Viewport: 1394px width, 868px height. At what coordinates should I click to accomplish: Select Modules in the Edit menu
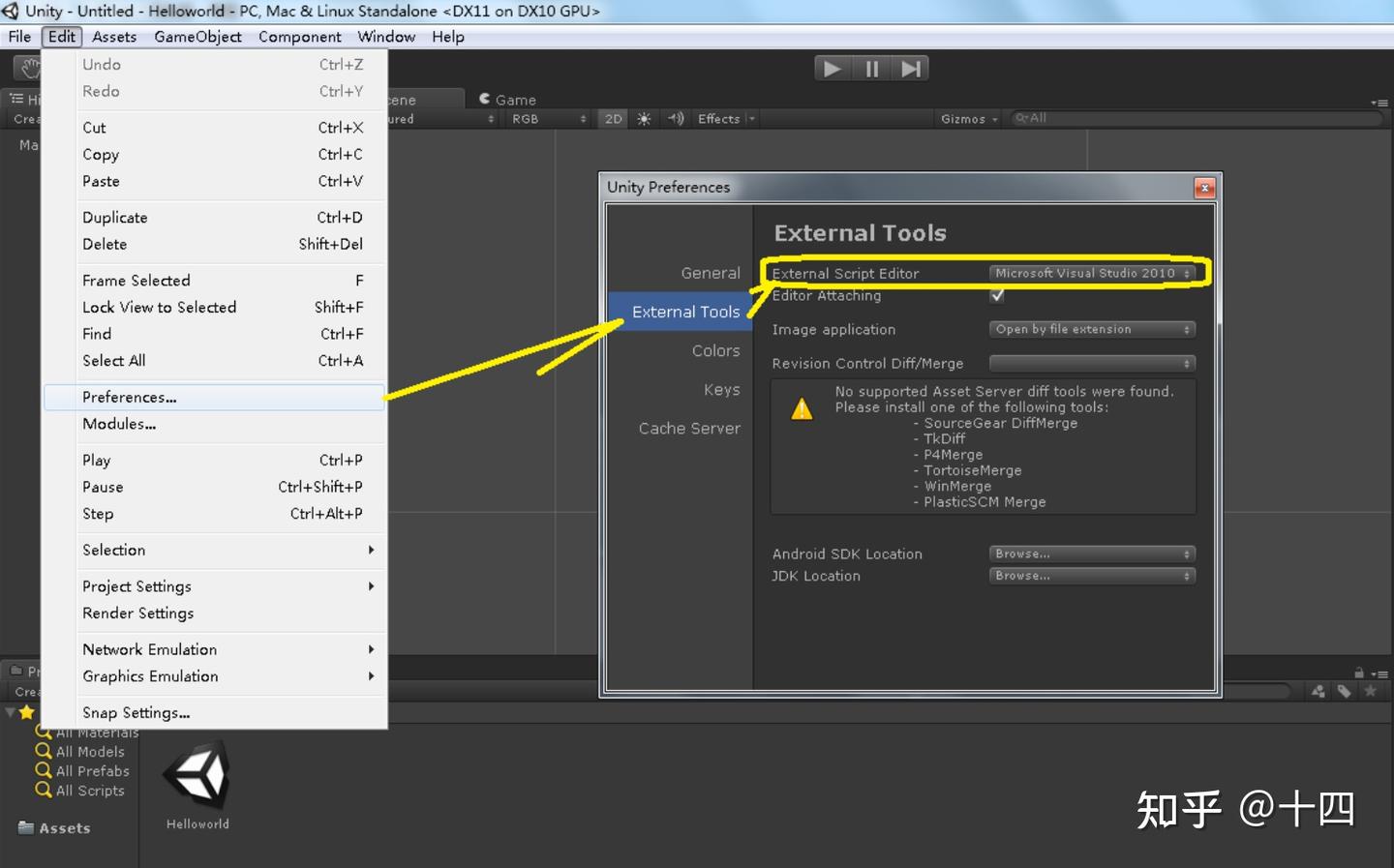119,424
